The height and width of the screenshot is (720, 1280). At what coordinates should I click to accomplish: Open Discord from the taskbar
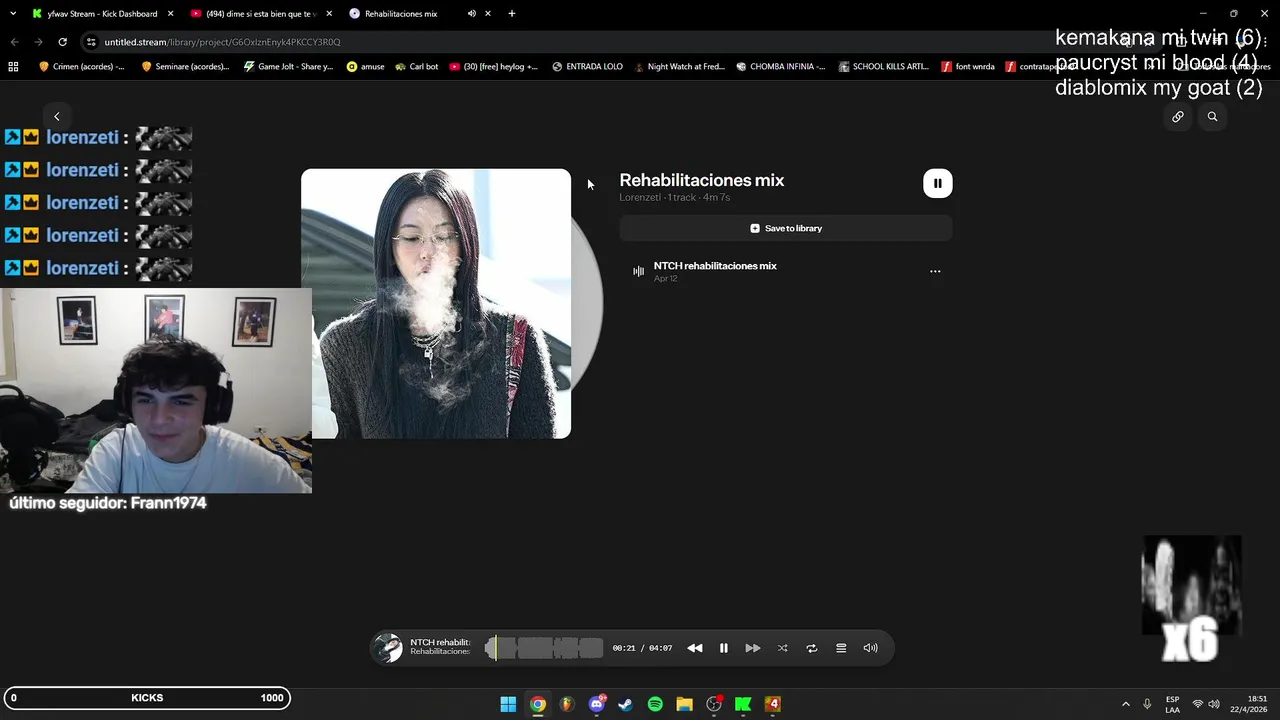[x=597, y=704]
